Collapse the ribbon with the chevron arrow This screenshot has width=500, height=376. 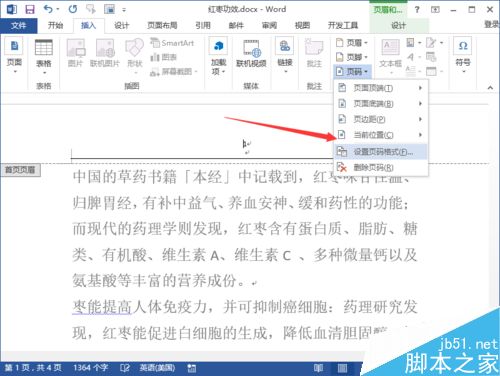[x=490, y=88]
